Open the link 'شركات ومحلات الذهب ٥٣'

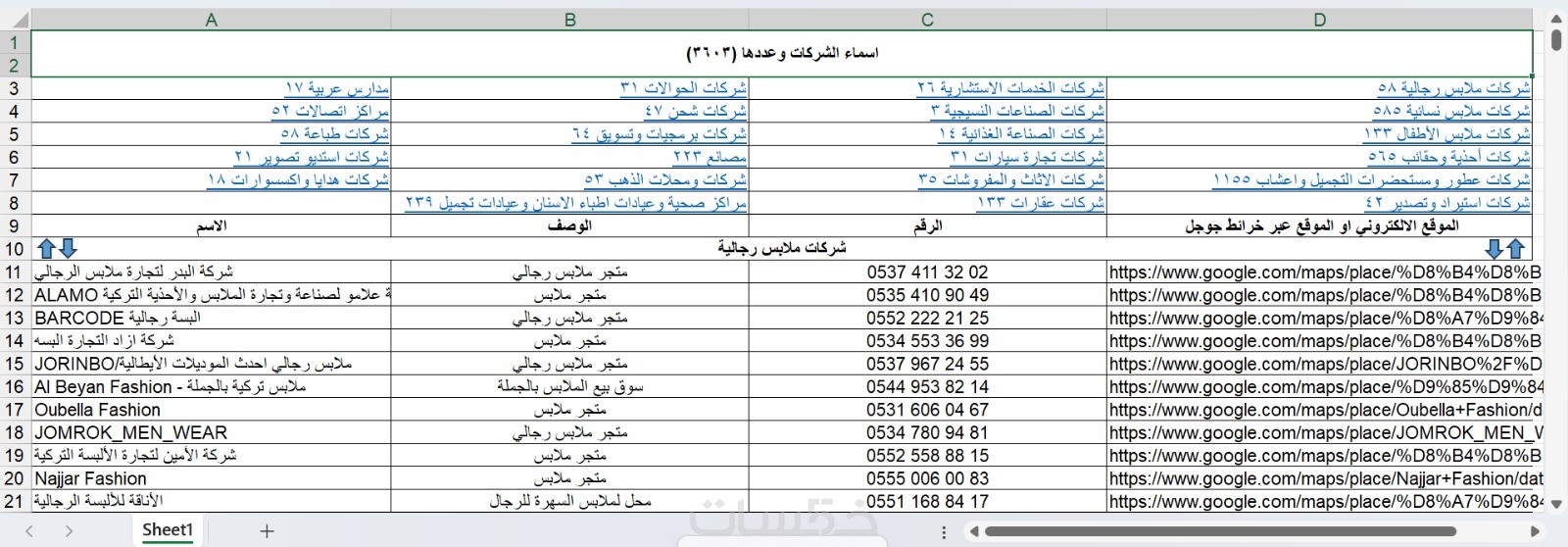pyautogui.click(x=665, y=179)
